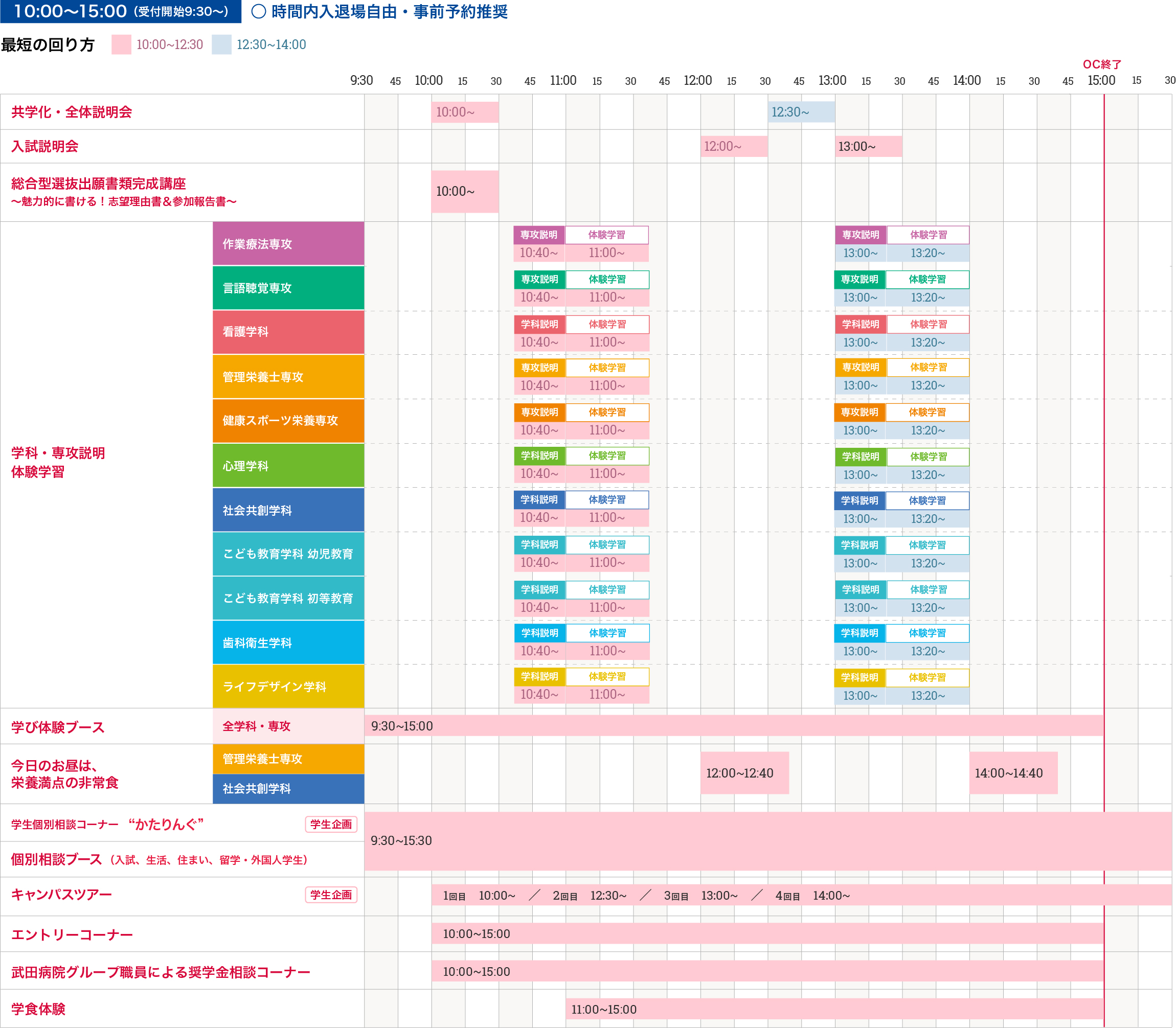The image size is (1176, 1028).
Task: Select 入試説明会 12:00~ slot
Action: pyautogui.click(x=734, y=146)
